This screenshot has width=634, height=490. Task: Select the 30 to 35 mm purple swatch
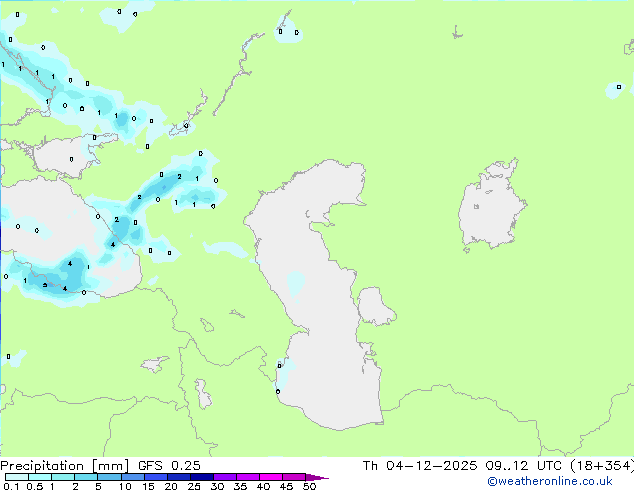tap(225, 477)
